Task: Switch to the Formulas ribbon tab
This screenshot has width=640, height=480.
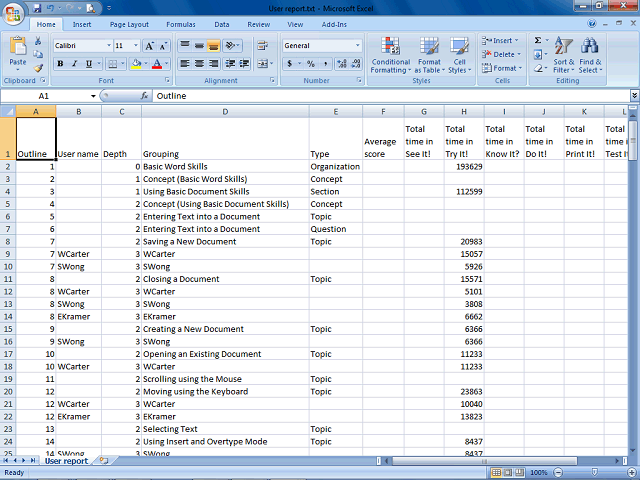Action: pos(181,24)
